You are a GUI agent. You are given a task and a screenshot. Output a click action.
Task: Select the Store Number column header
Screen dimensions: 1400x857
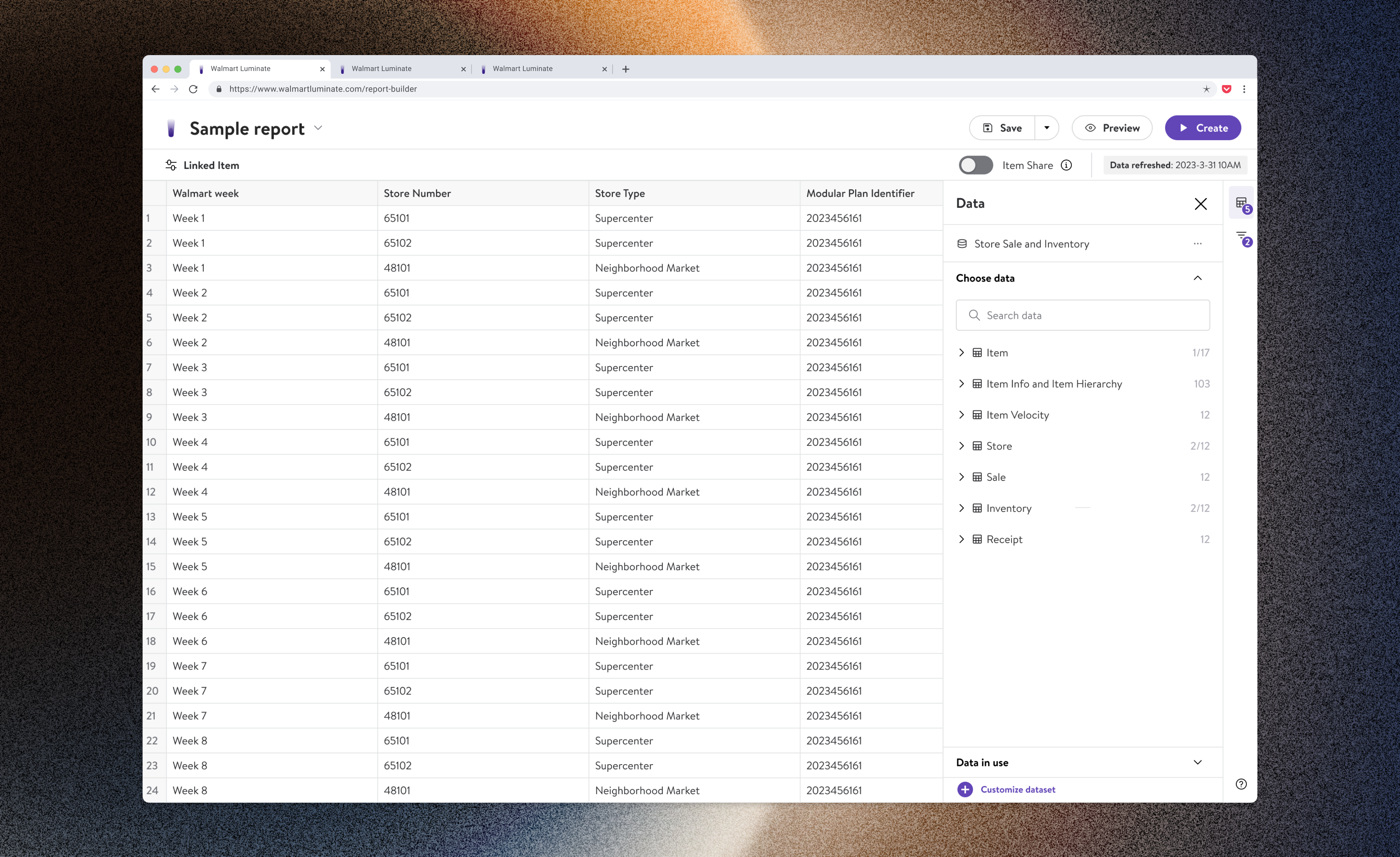pos(483,193)
